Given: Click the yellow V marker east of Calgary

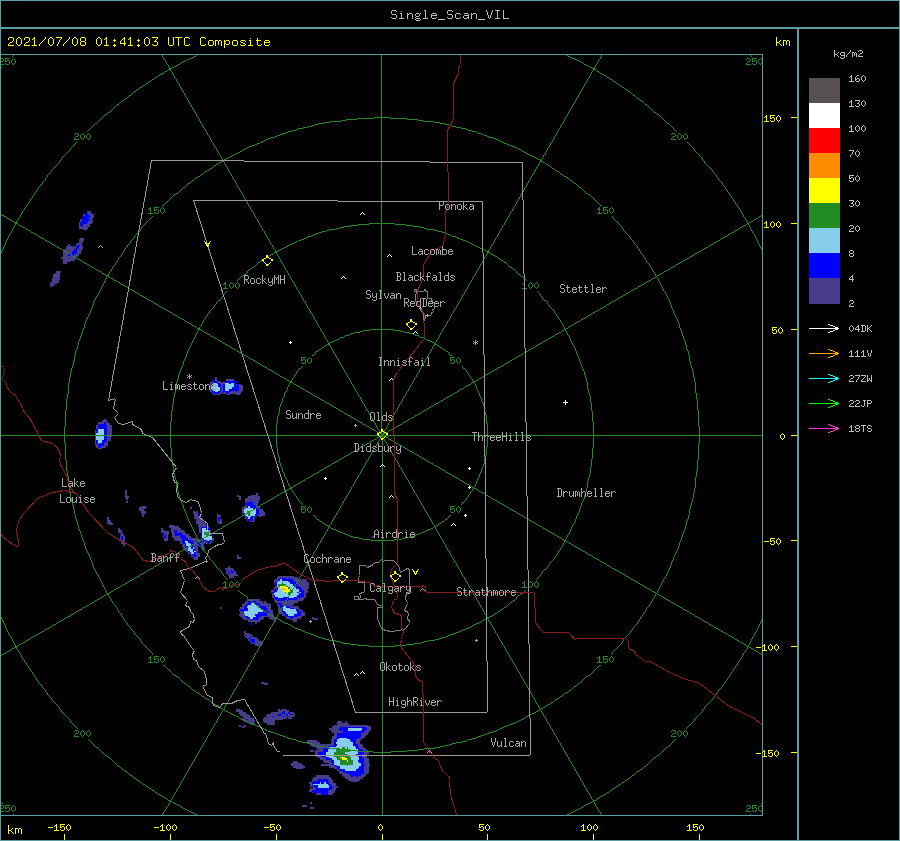Looking at the screenshot, I should point(416,572).
